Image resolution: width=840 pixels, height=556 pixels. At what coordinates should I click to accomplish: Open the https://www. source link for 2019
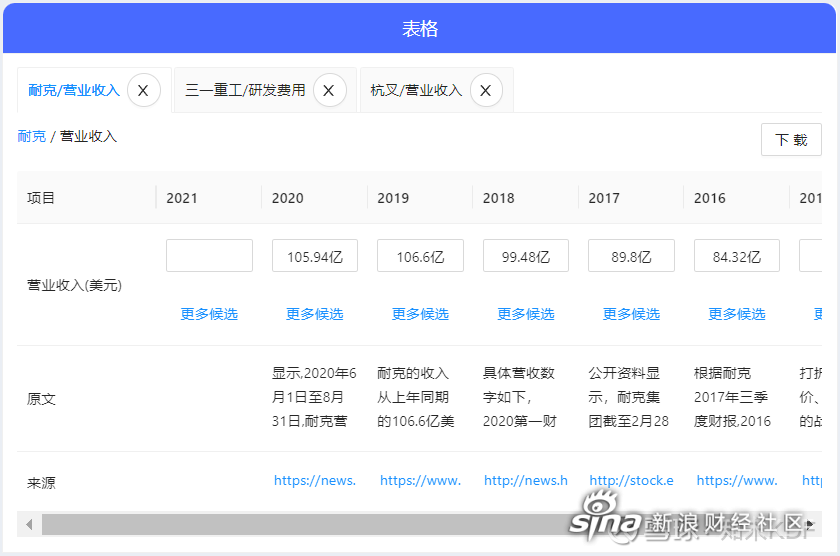point(421,480)
